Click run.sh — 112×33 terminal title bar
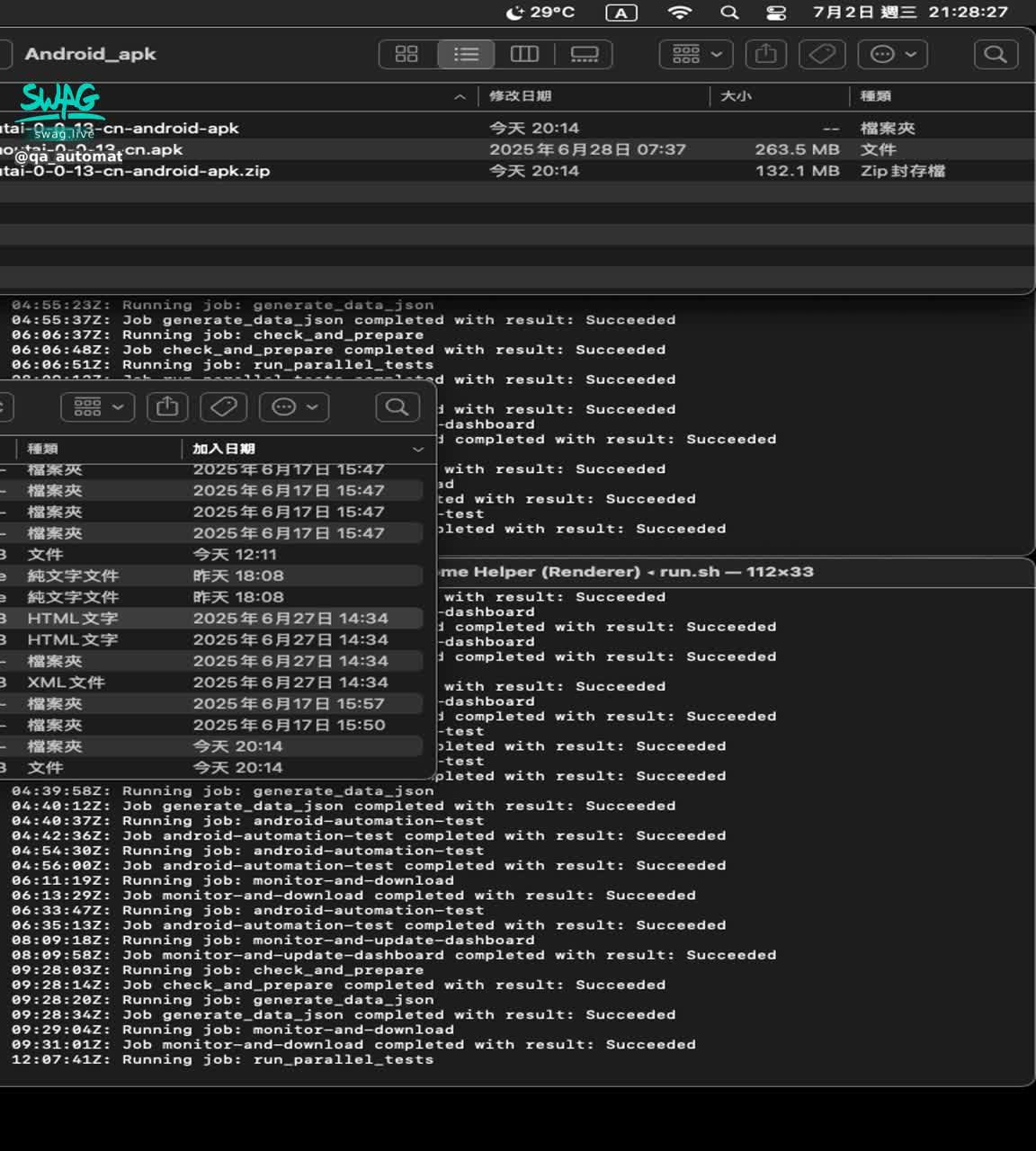The width and height of the screenshot is (1036, 1151). [736, 572]
